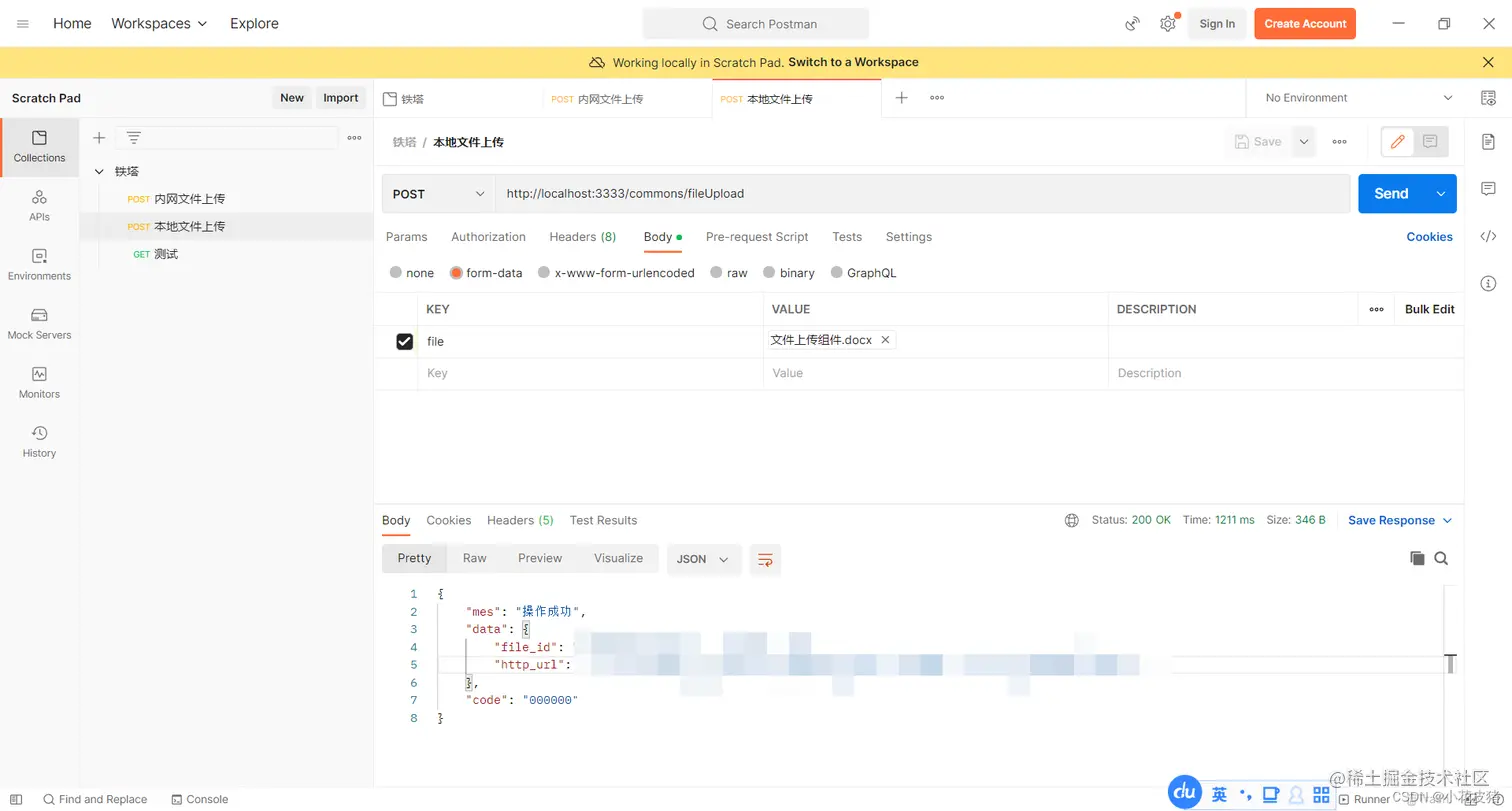Remove the 文件上传组件.docx file
The width and height of the screenshot is (1512, 811).
tap(885, 341)
